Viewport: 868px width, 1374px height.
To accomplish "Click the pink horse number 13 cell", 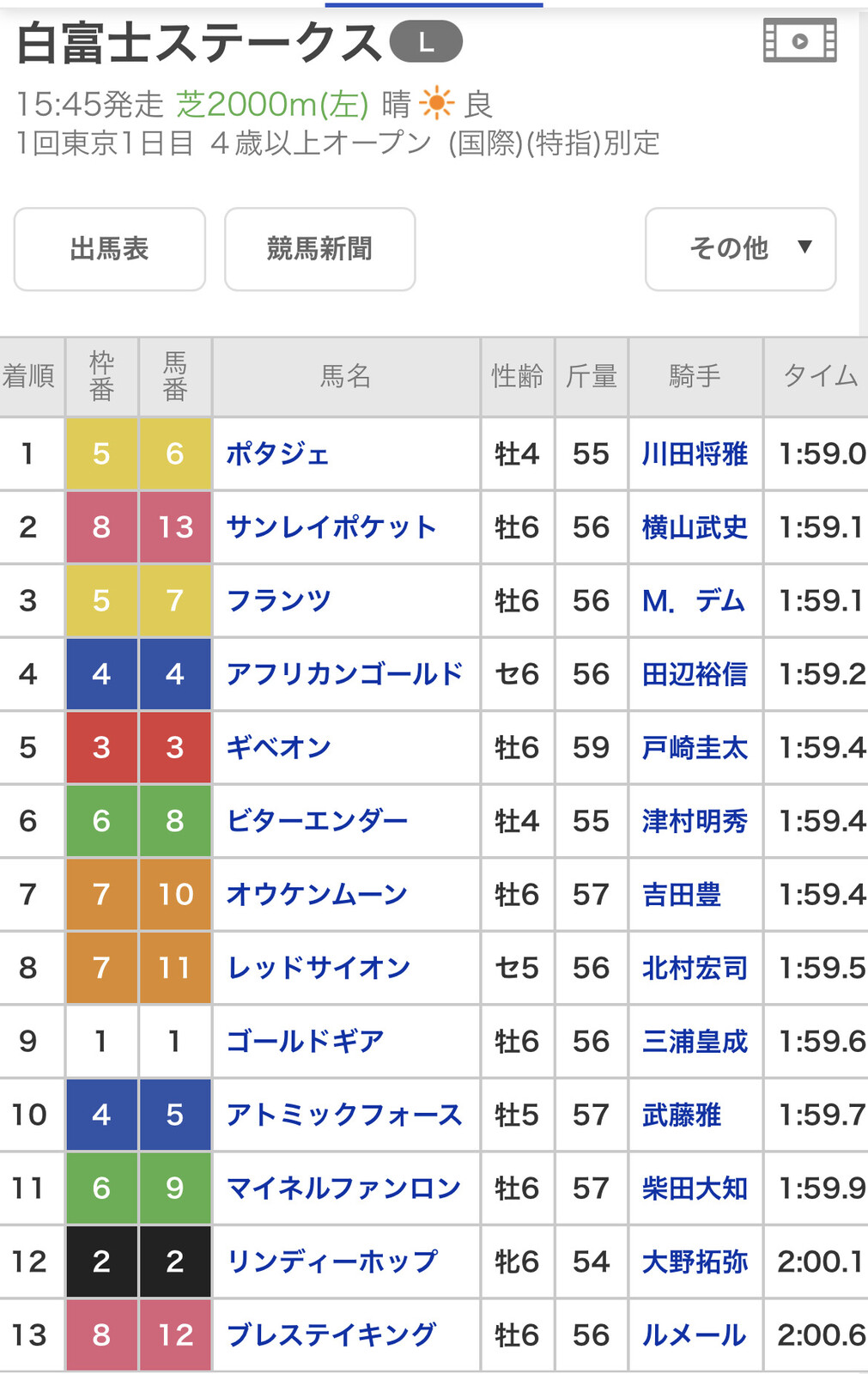I will coord(175,527).
